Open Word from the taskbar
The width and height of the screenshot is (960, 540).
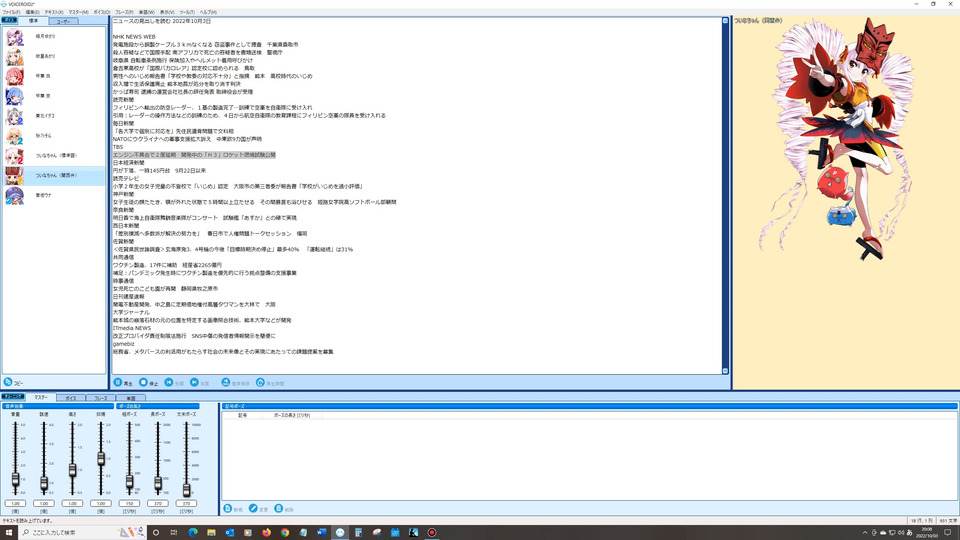(321, 532)
